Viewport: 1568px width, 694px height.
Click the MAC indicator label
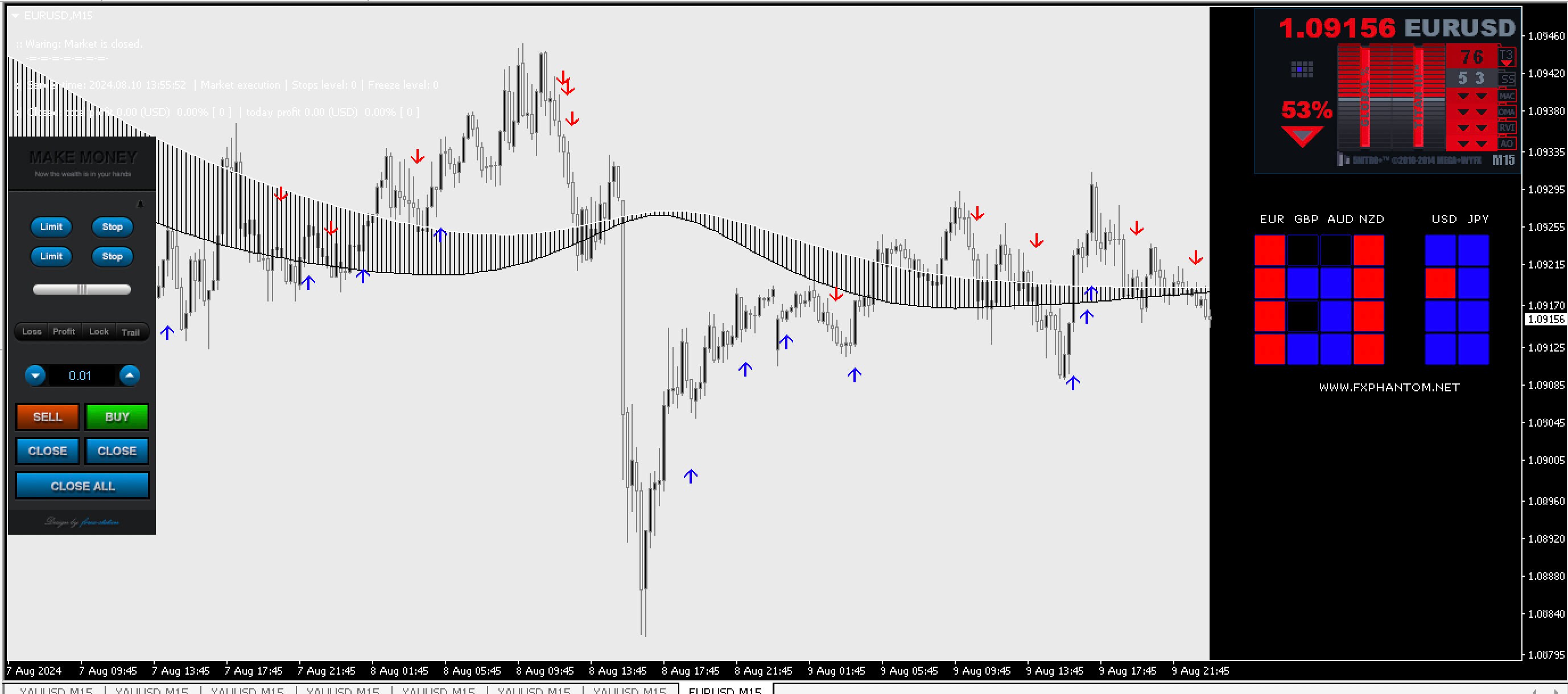[x=1506, y=96]
